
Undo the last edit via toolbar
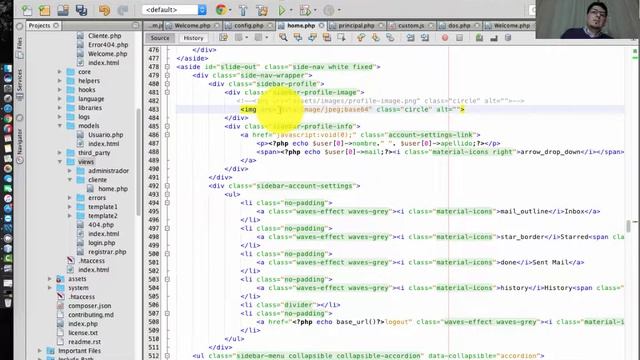click(x=104, y=10)
